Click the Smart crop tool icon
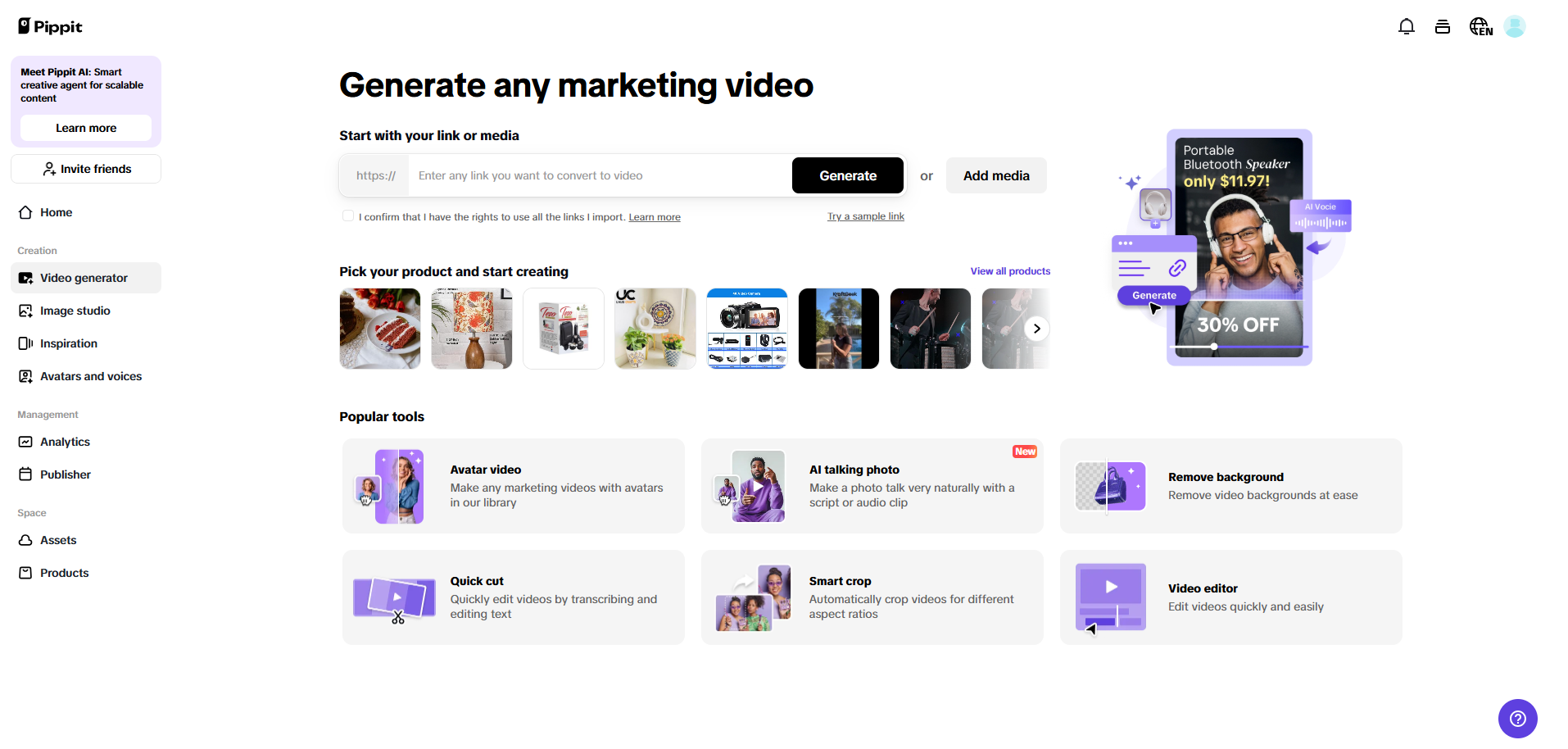The height and width of the screenshot is (749, 1568). tap(753, 598)
